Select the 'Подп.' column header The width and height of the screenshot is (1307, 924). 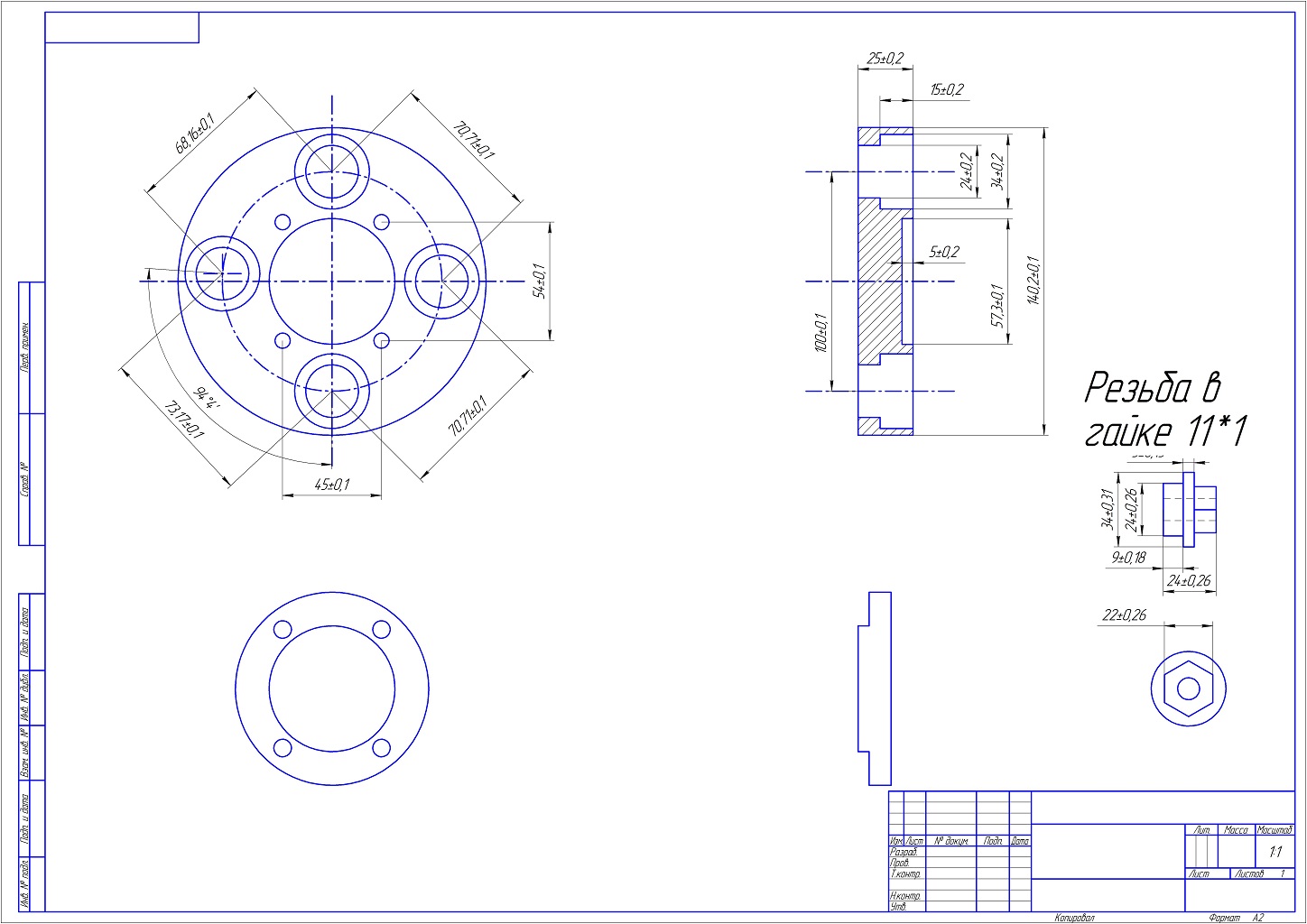[993, 841]
